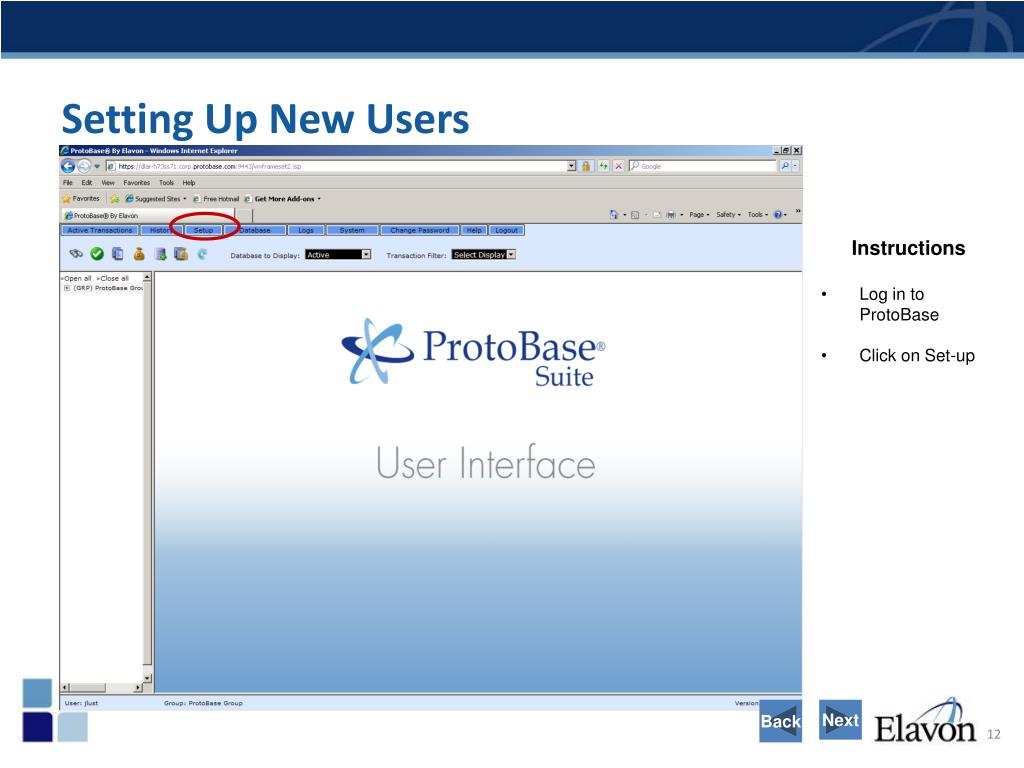The width and height of the screenshot is (1024, 768).
Task: Open the Edit menu
Action: click(x=87, y=183)
